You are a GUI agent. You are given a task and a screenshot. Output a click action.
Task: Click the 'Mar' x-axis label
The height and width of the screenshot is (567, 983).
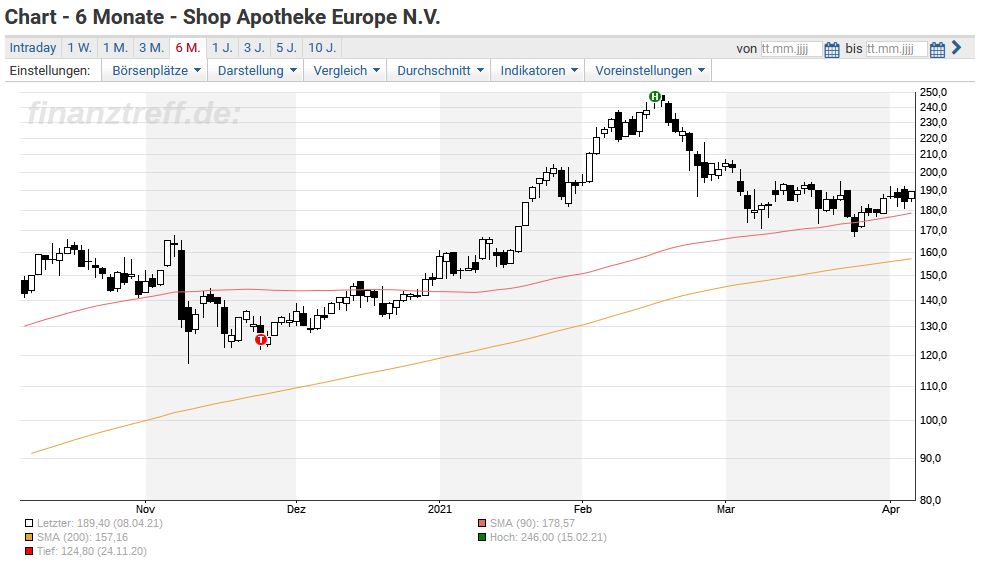point(725,509)
